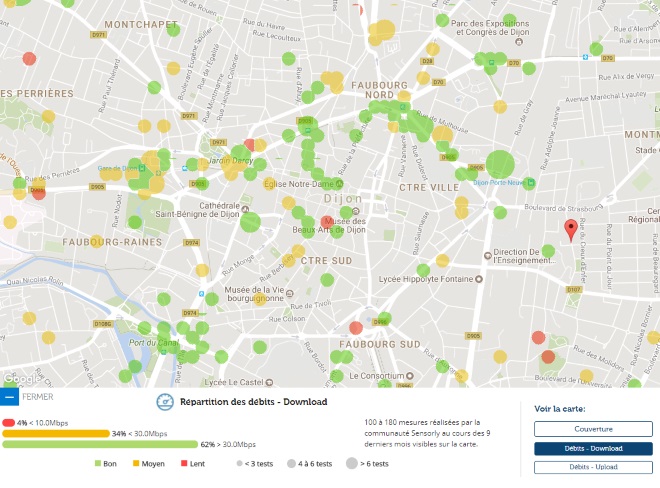660x488 pixels.
Task: Click the MONTCHAPET district label
Action: [x=141, y=24]
